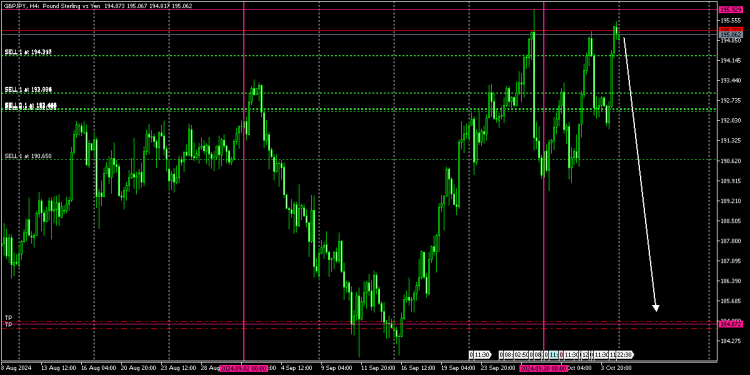750x375 pixels.
Task: Click the 11 Sep 20:00 time label
Action: 378,368
